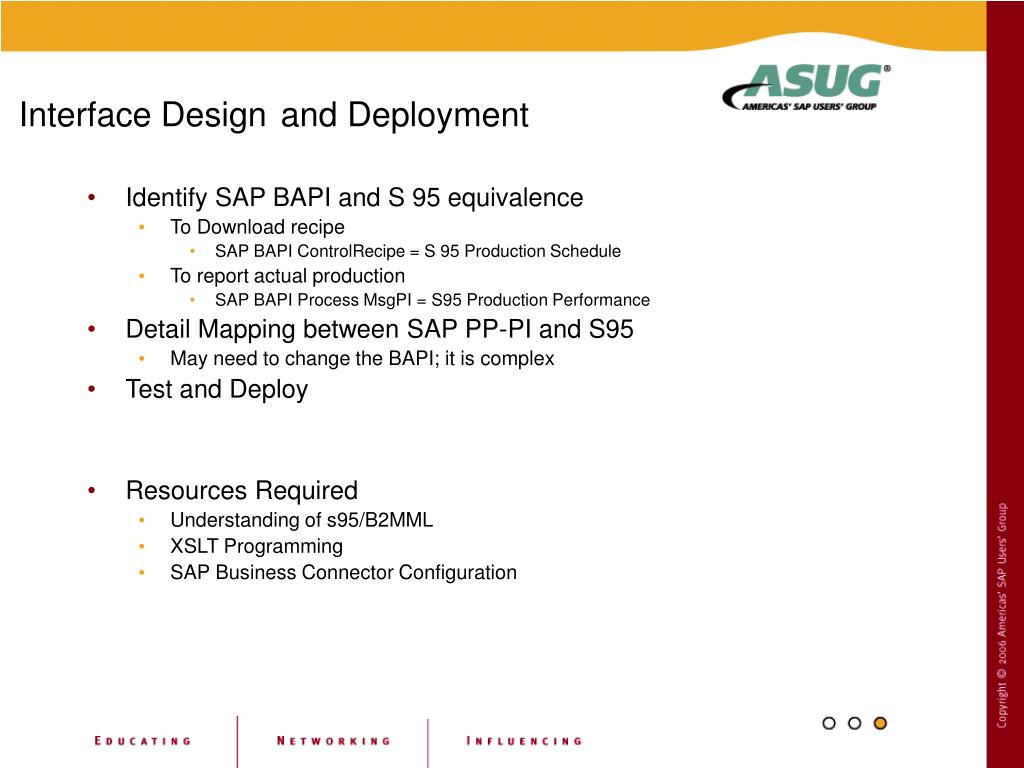Select the NETWORKING footer word
Image resolution: width=1024 pixels, height=768 pixels.
[x=334, y=741]
